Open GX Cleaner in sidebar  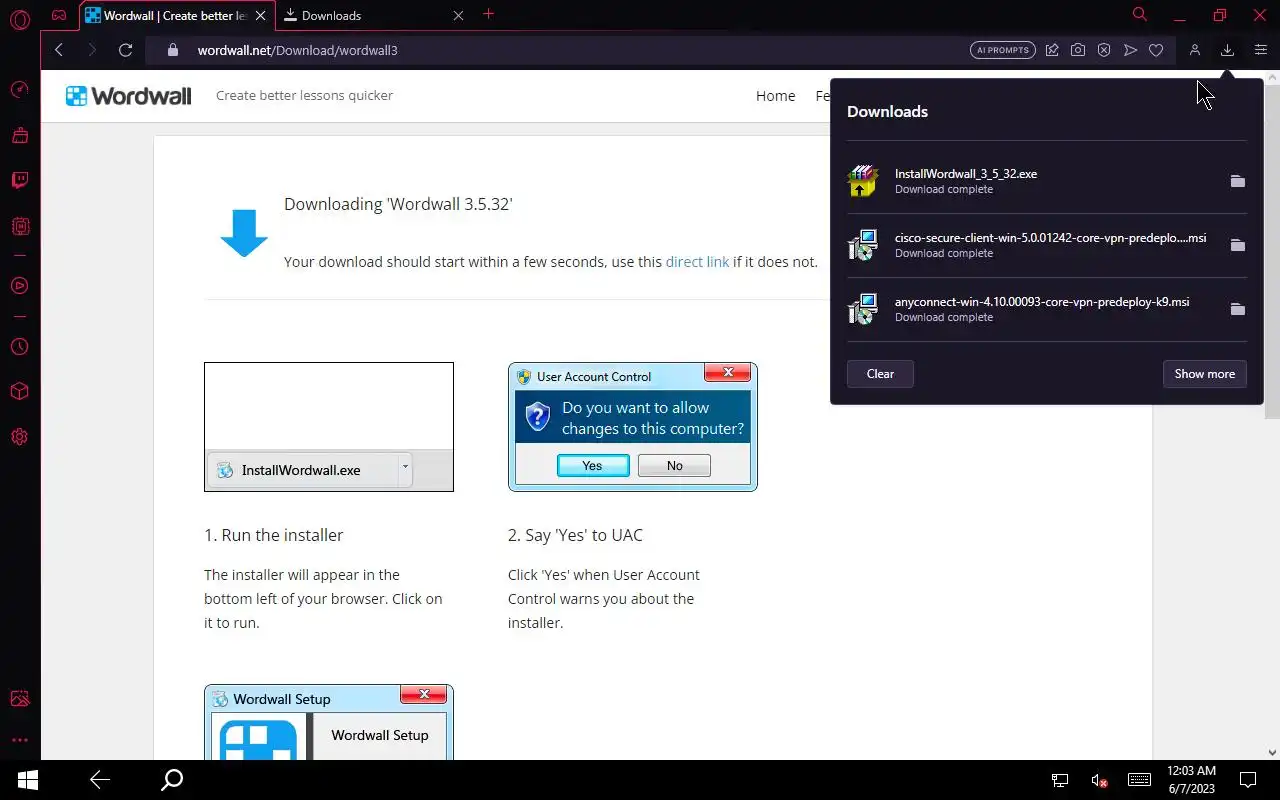click(x=19, y=135)
